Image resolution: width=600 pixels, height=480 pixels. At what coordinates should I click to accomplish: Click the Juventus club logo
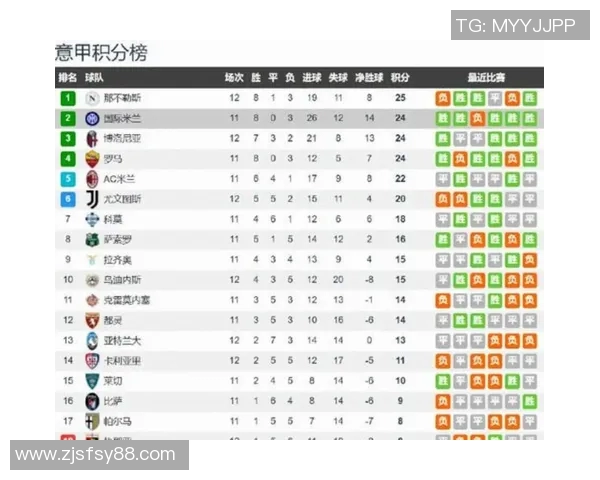[92, 199]
